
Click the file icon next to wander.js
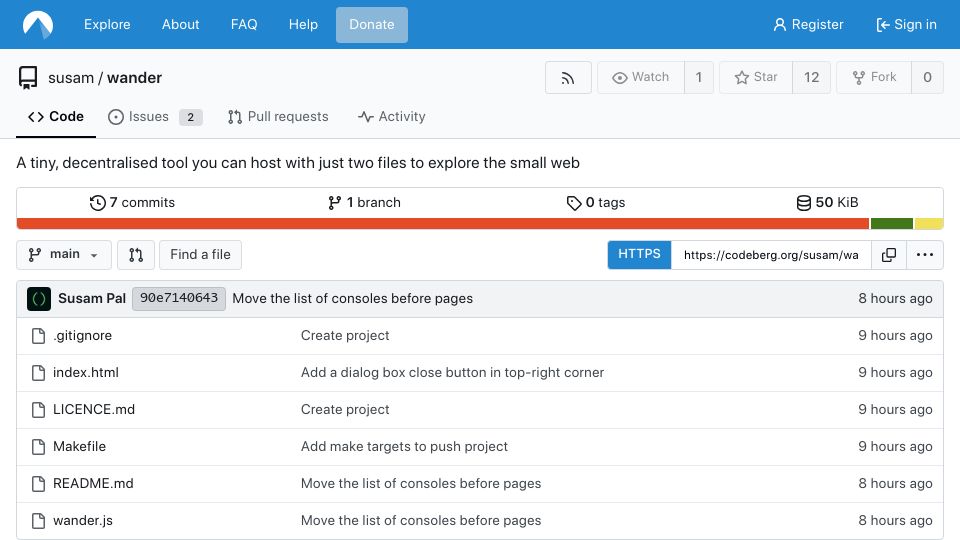coord(39,520)
